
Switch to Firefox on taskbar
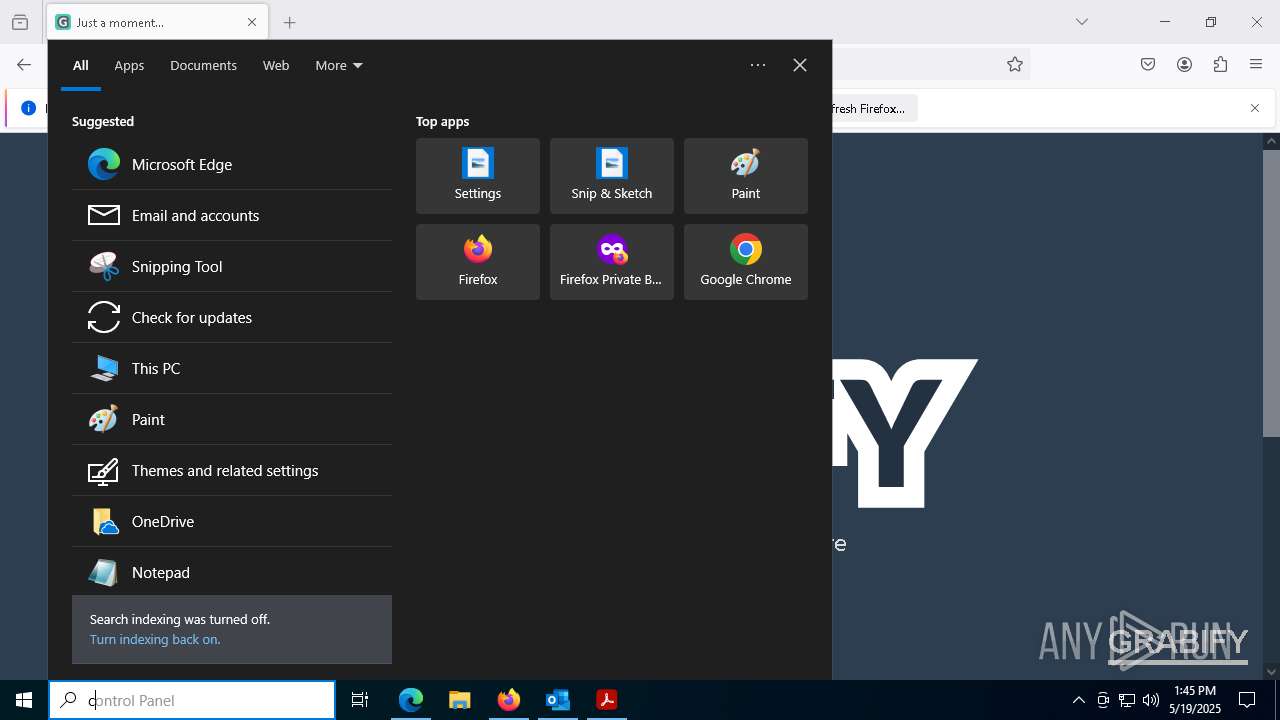pos(509,700)
